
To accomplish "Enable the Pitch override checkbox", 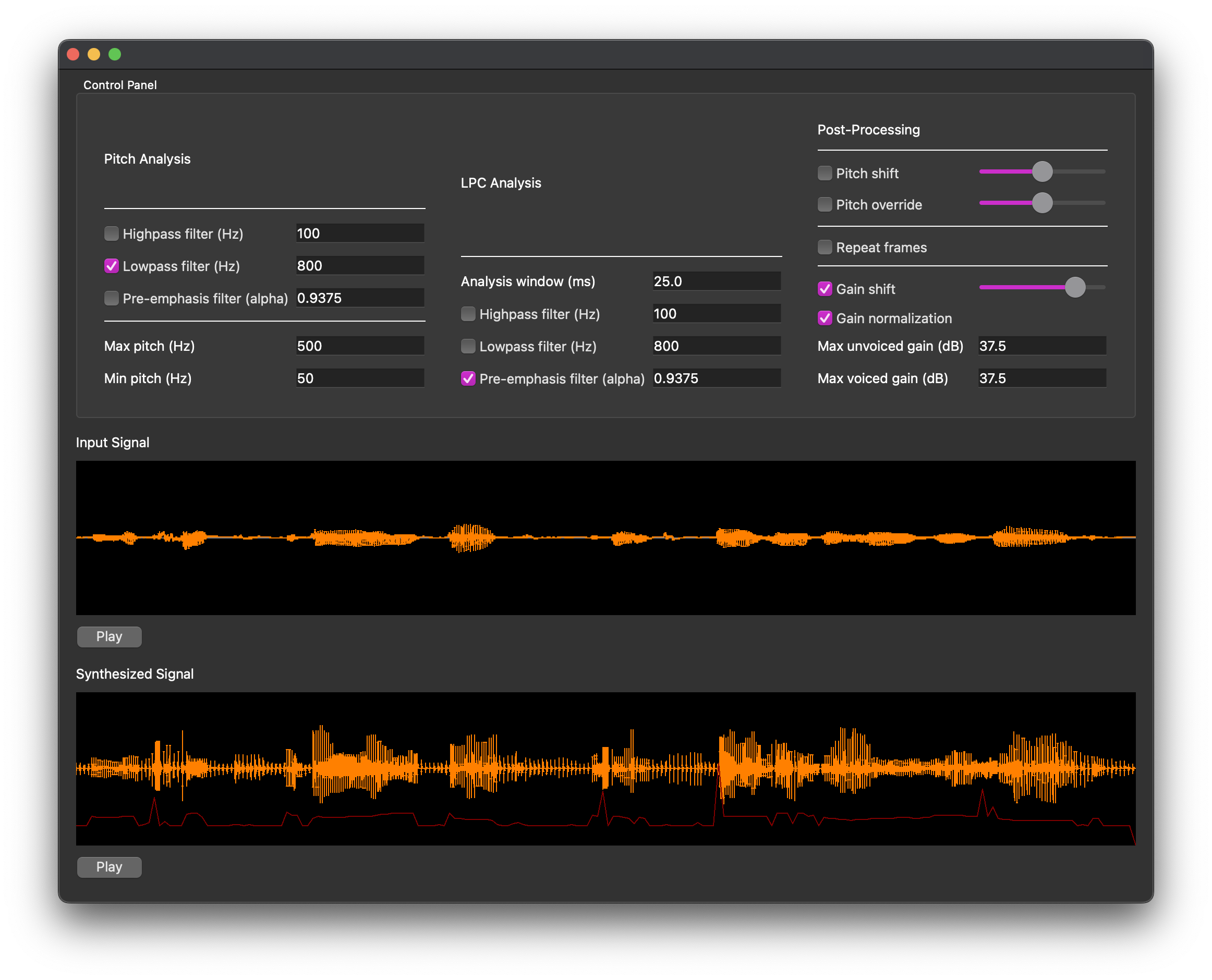I will coord(825,204).
